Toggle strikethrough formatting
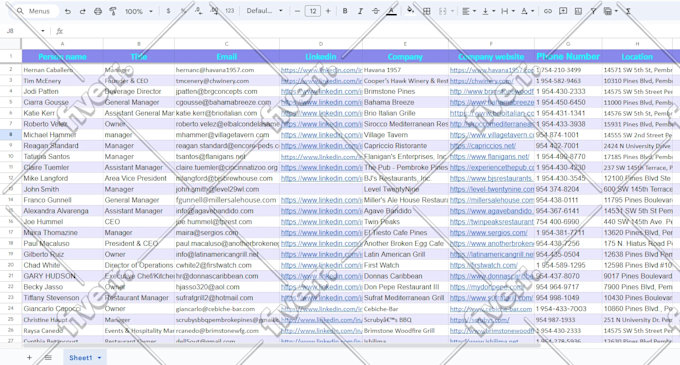Image resolution: width=680 pixels, height=365 pixels. pyautogui.click(x=376, y=11)
